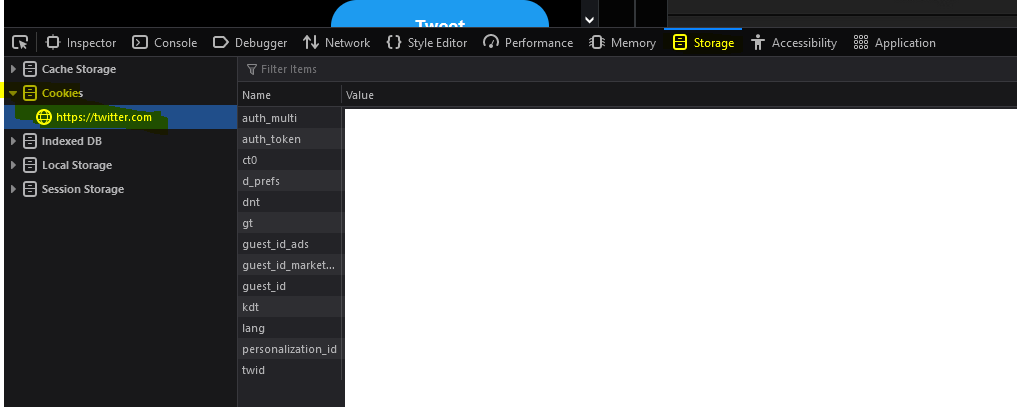Select the Local Storage database icon
1017x407 pixels.
point(30,165)
